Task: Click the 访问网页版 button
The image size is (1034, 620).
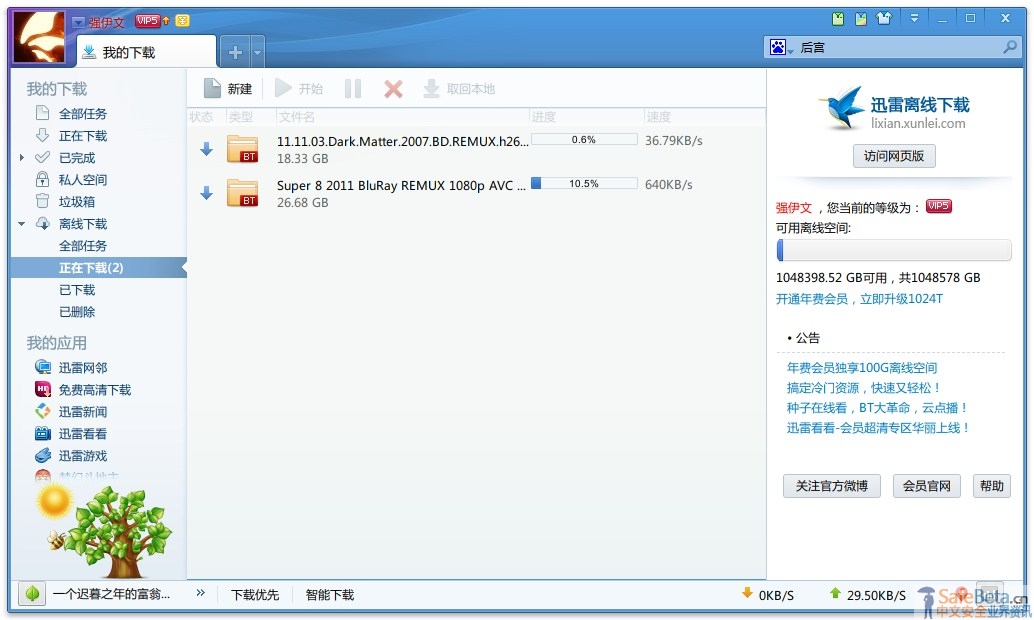Action: pos(893,155)
